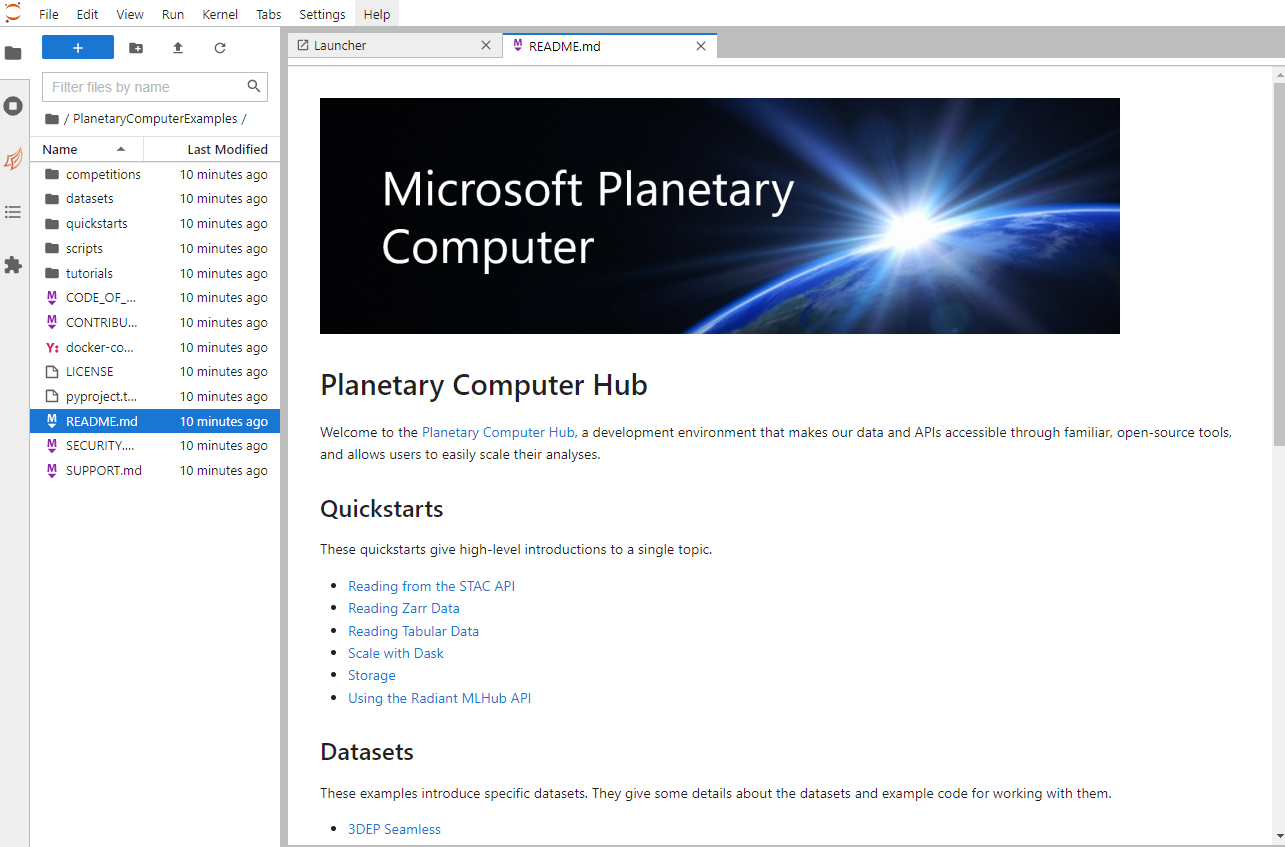This screenshot has height=847, width=1285.
Task: Click the Jupyter logo at top left
Action: point(13,13)
